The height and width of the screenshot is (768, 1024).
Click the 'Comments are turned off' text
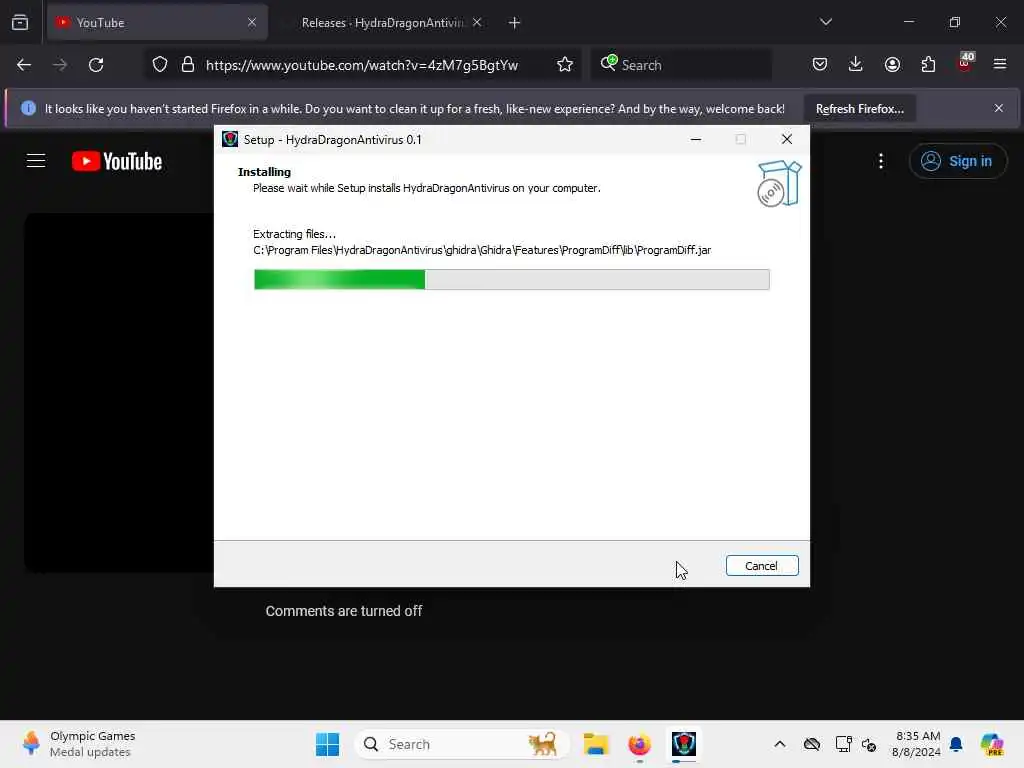point(344,611)
